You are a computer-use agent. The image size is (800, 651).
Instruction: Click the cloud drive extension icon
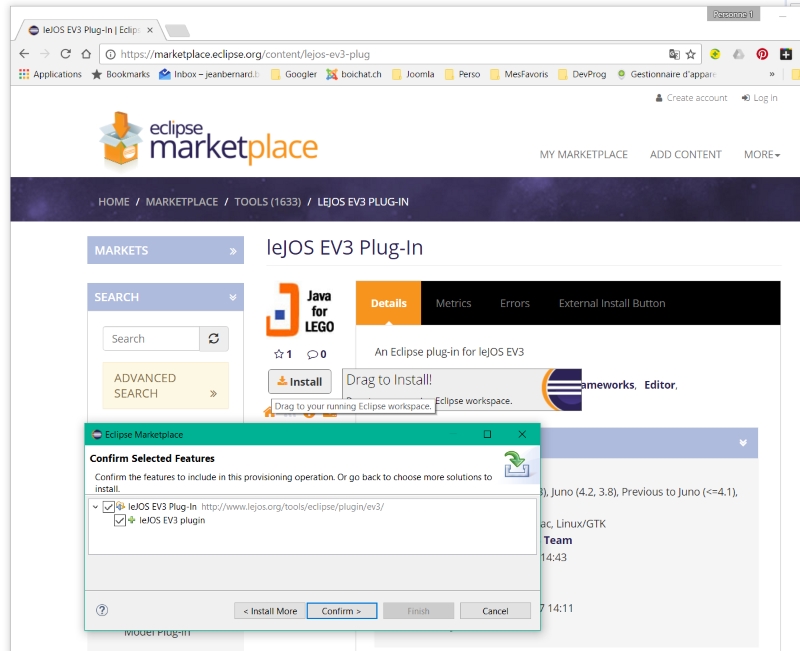tap(738, 54)
